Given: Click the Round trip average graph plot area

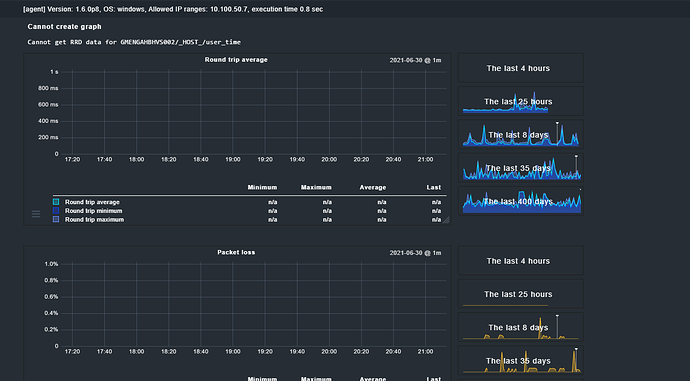Looking at the screenshot, I should pyautogui.click(x=253, y=113).
